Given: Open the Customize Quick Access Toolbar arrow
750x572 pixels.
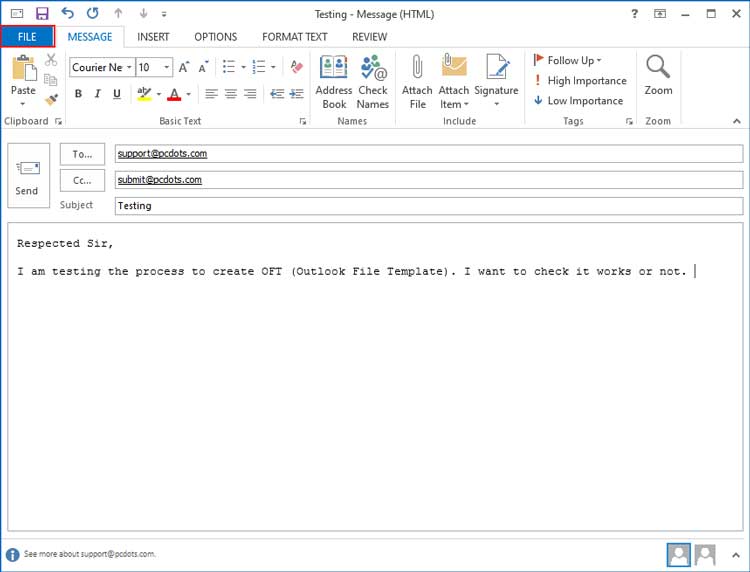Looking at the screenshot, I should tap(164, 14).
